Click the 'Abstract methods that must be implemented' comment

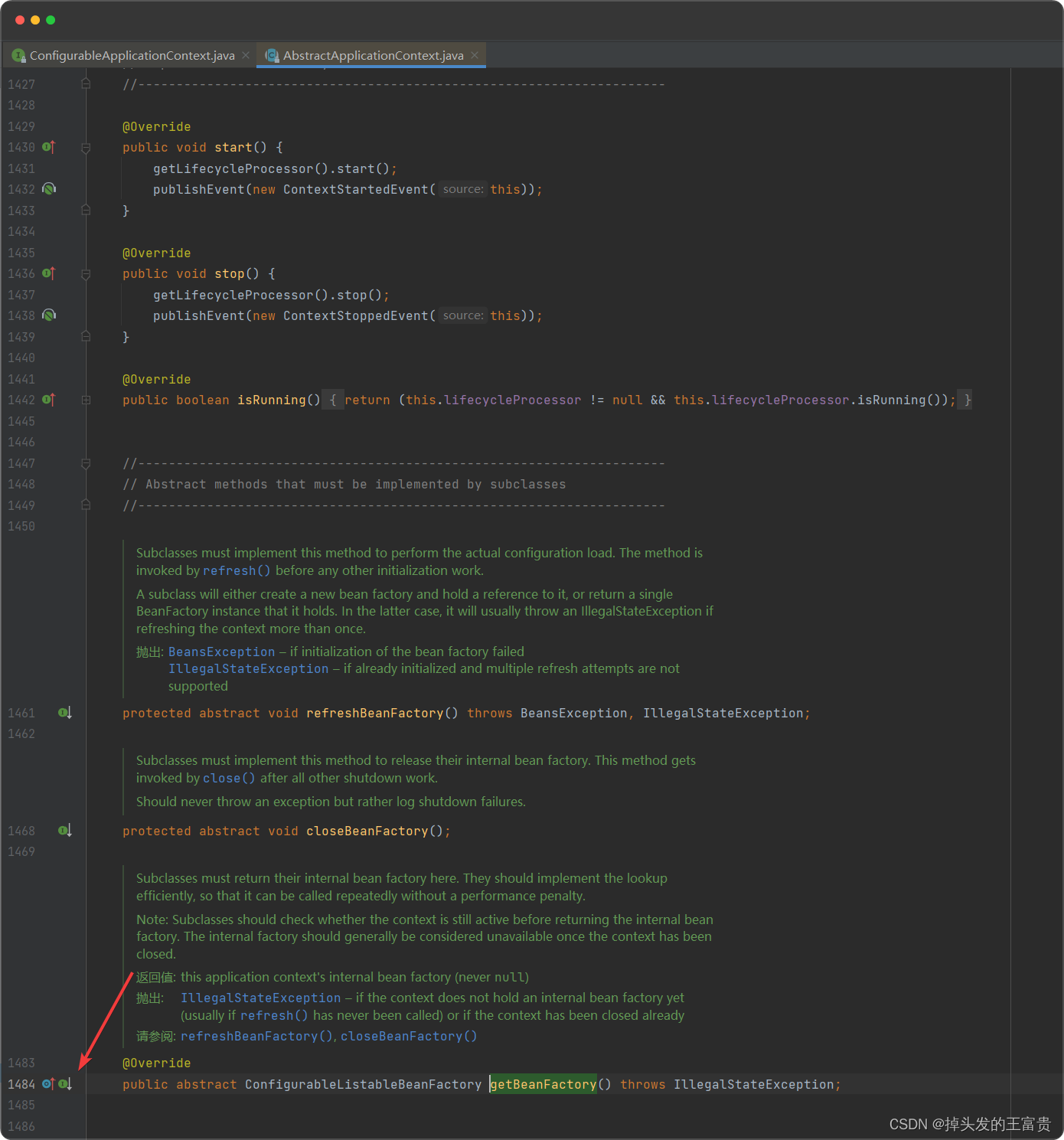point(344,484)
